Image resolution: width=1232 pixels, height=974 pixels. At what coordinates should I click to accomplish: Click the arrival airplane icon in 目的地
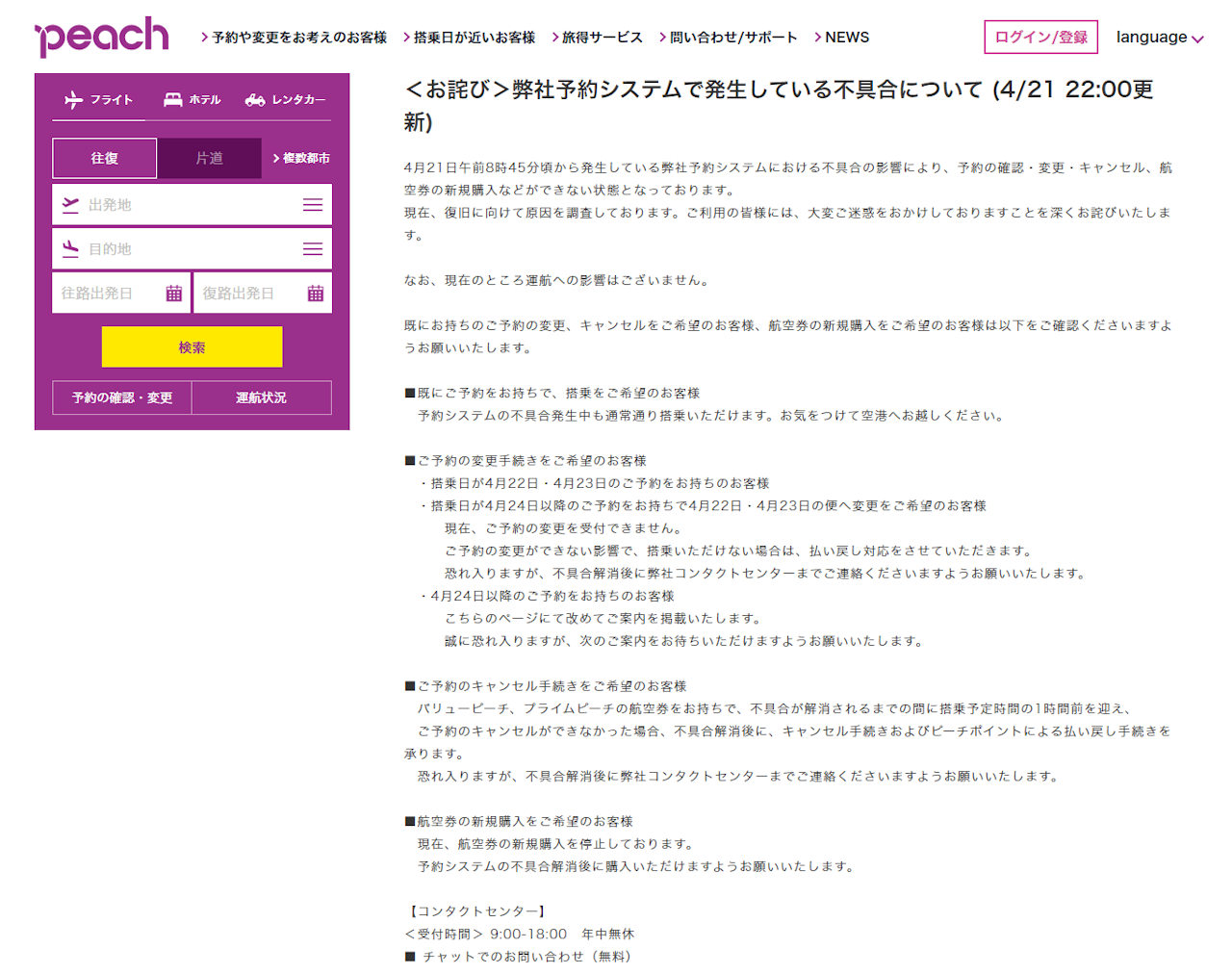(x=69, y=248)
